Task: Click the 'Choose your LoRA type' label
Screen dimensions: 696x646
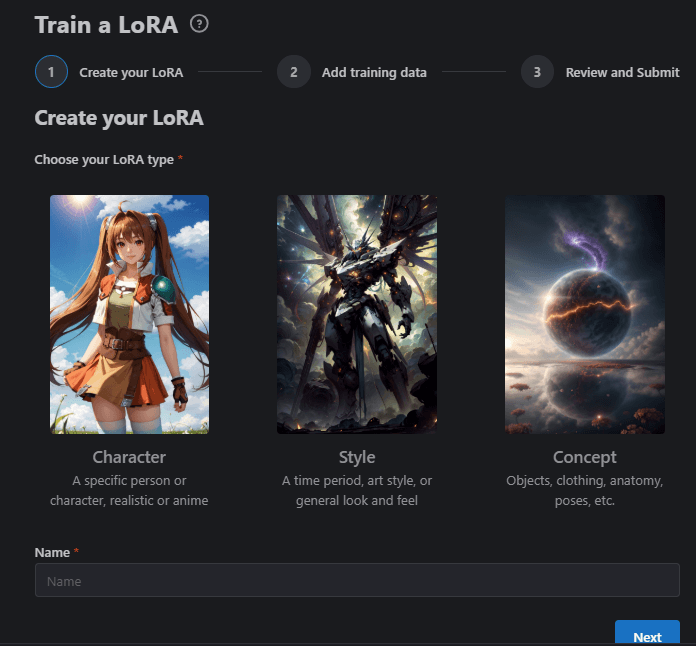Action: pyautogui.click(x=104, y=159)
